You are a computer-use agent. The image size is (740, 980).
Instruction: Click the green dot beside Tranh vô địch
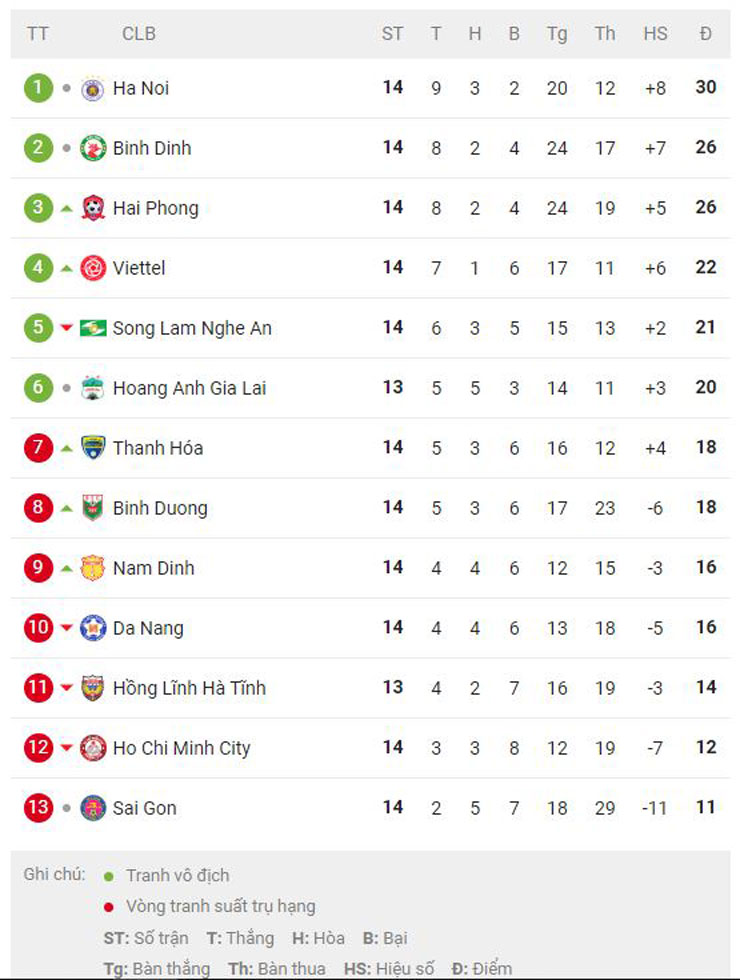pos(109,876)
